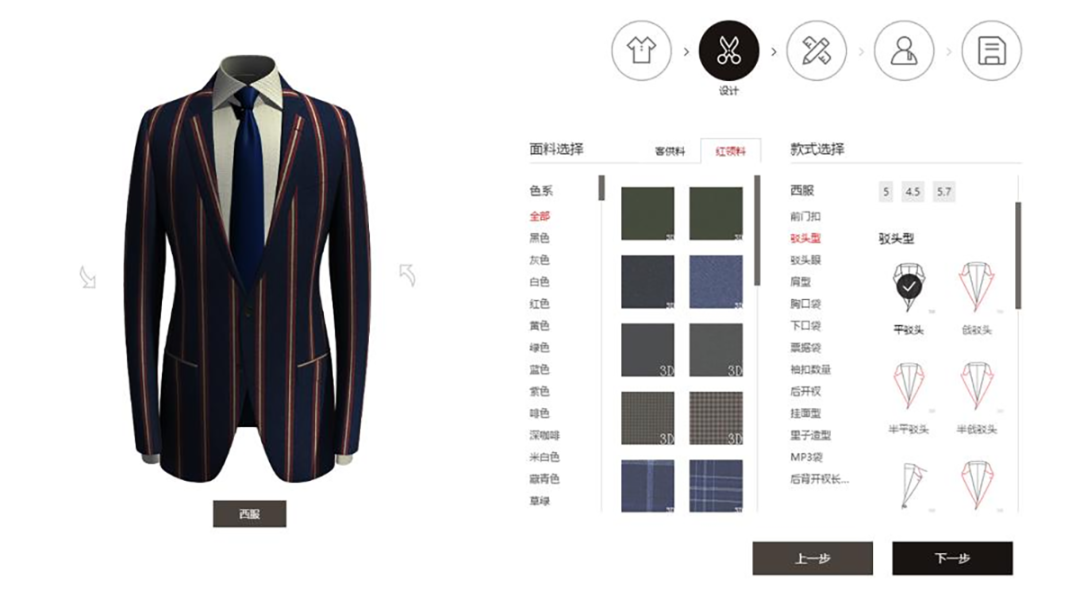Click the save disk step icon
Viewport: 1080px width, 599px height.
991,50
